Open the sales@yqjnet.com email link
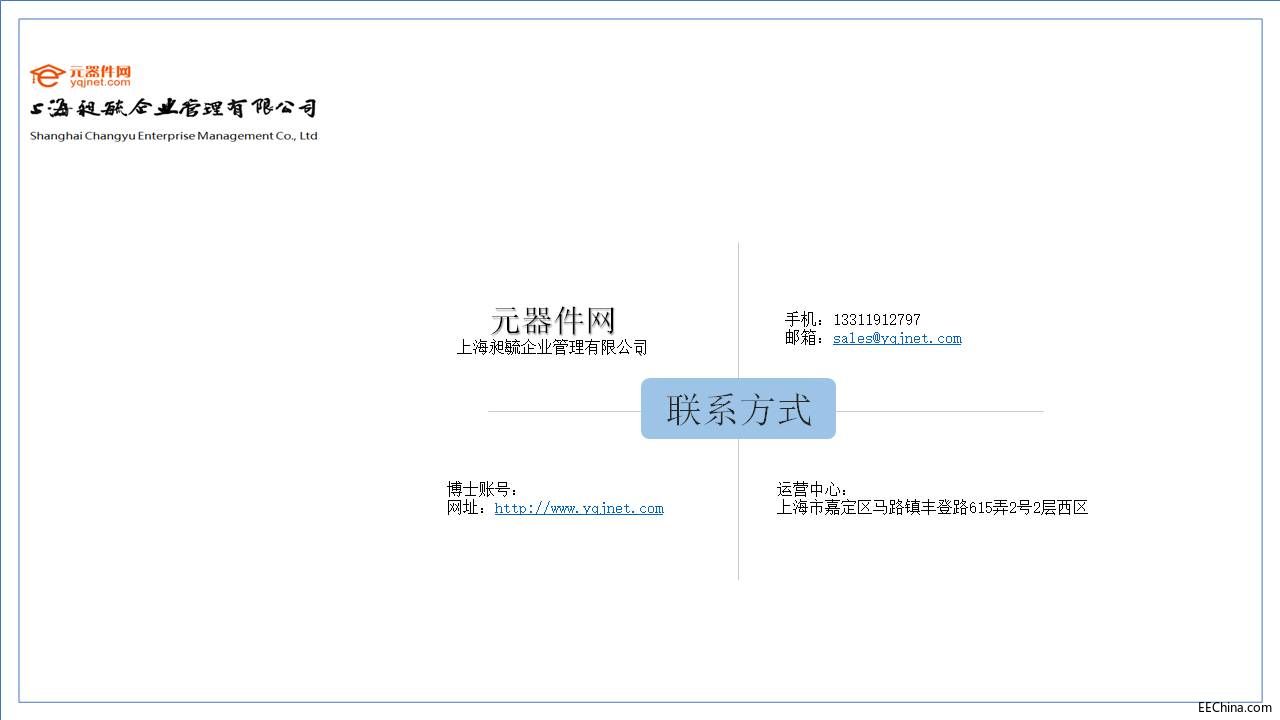This screenshot has width=1280, height=720. [x=897, y=339]
